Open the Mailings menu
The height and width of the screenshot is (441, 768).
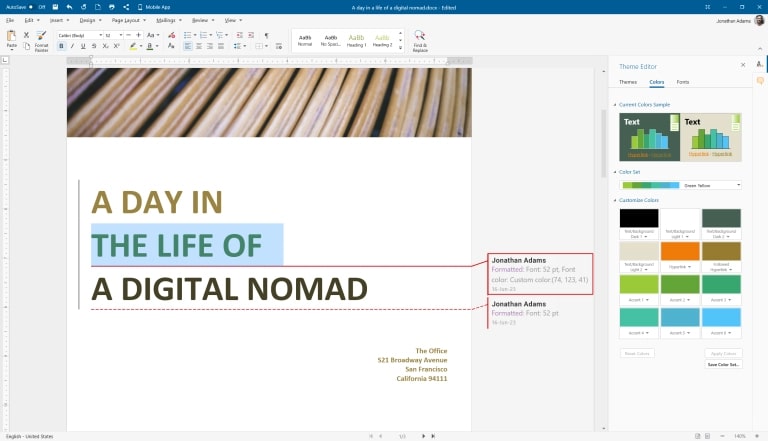click(166, 20)
